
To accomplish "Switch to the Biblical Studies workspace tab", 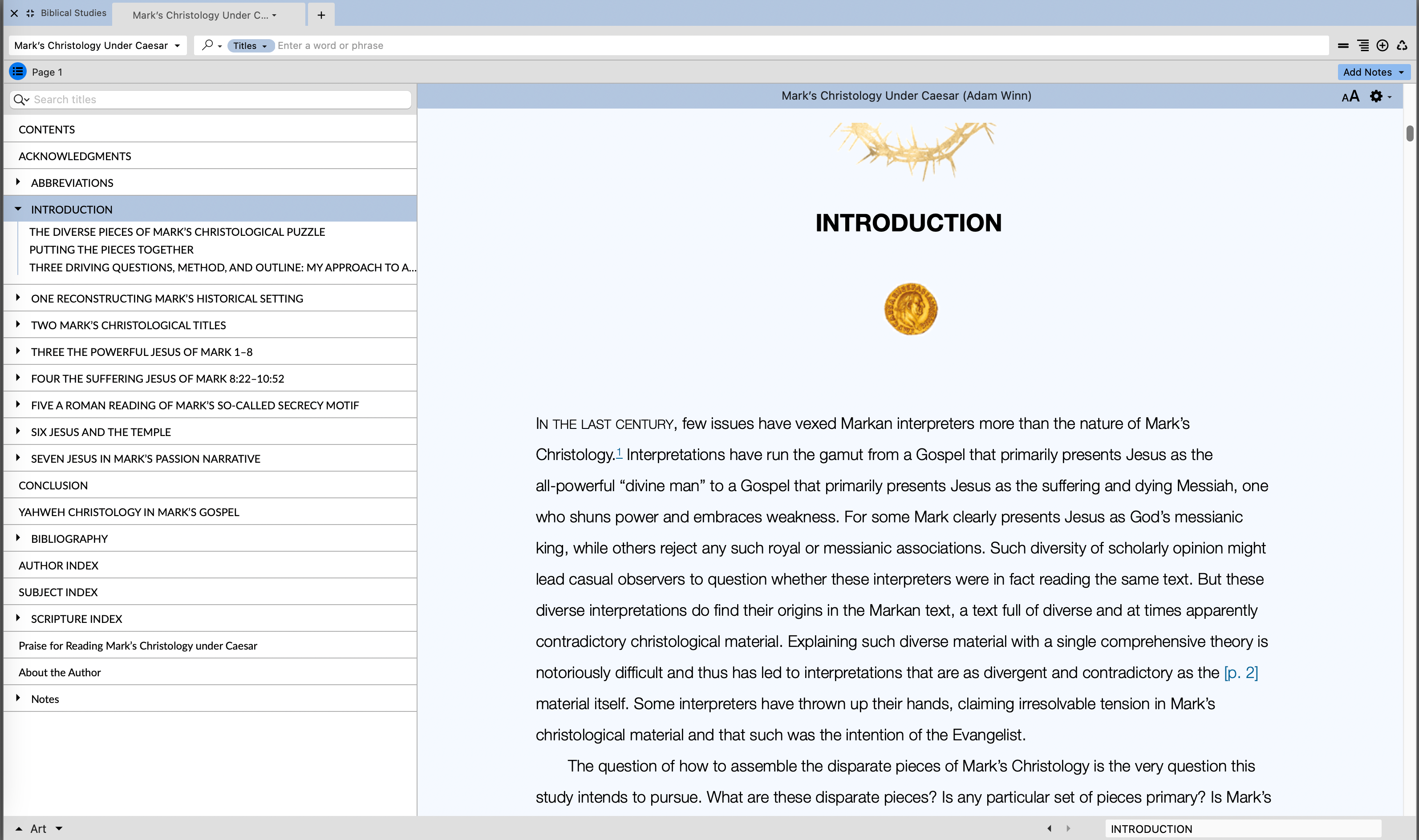I will coord(73,13).
